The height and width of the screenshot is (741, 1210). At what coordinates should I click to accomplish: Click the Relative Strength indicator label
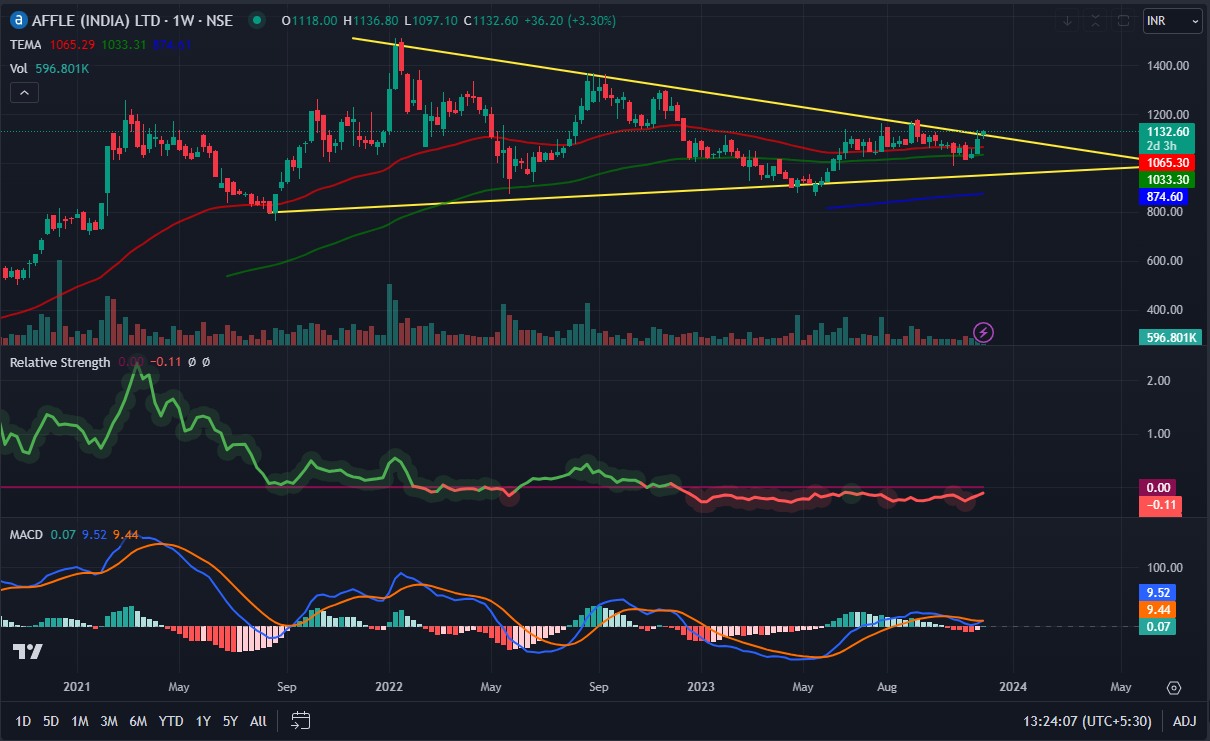pos(60,362)
